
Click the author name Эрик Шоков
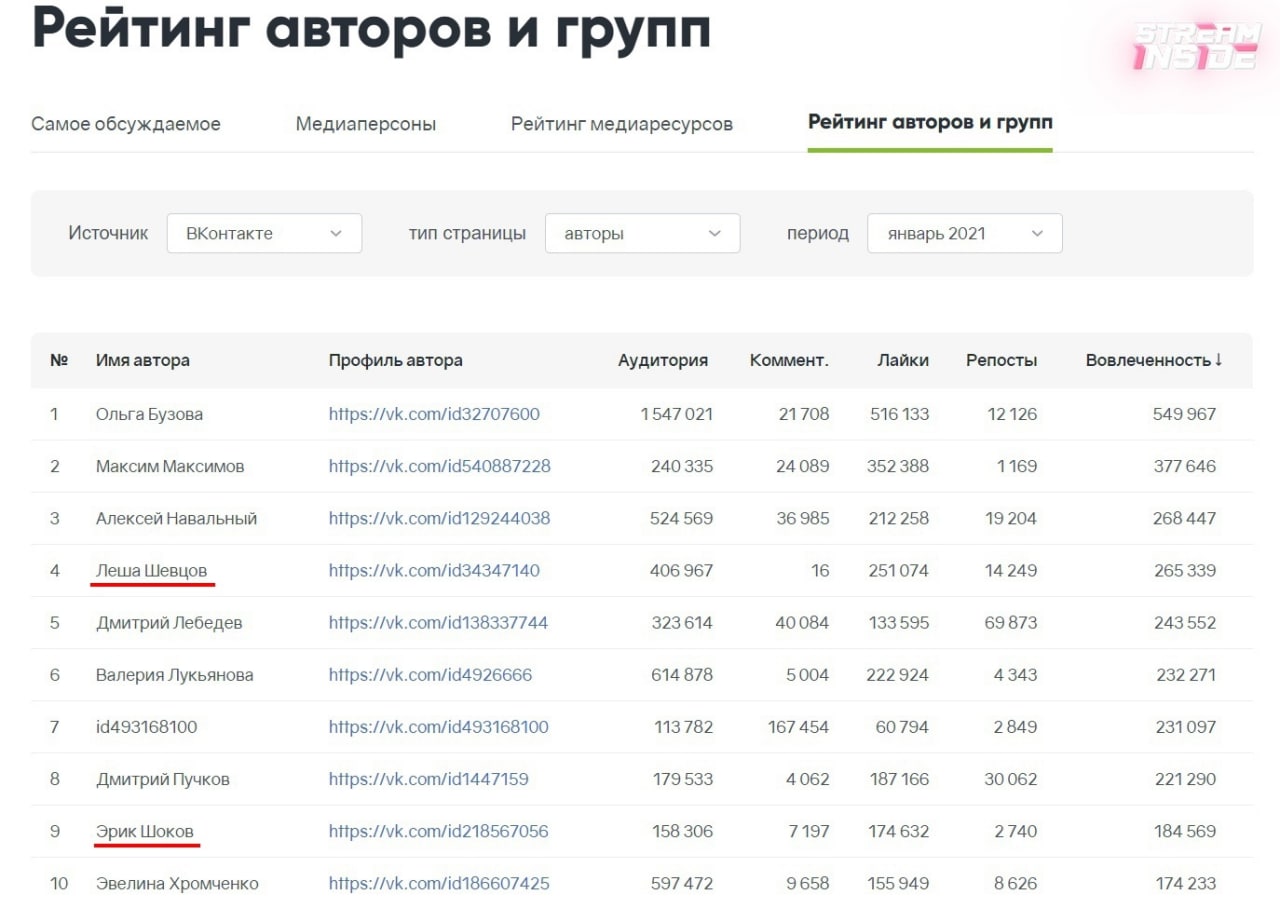tap(145, 831)
